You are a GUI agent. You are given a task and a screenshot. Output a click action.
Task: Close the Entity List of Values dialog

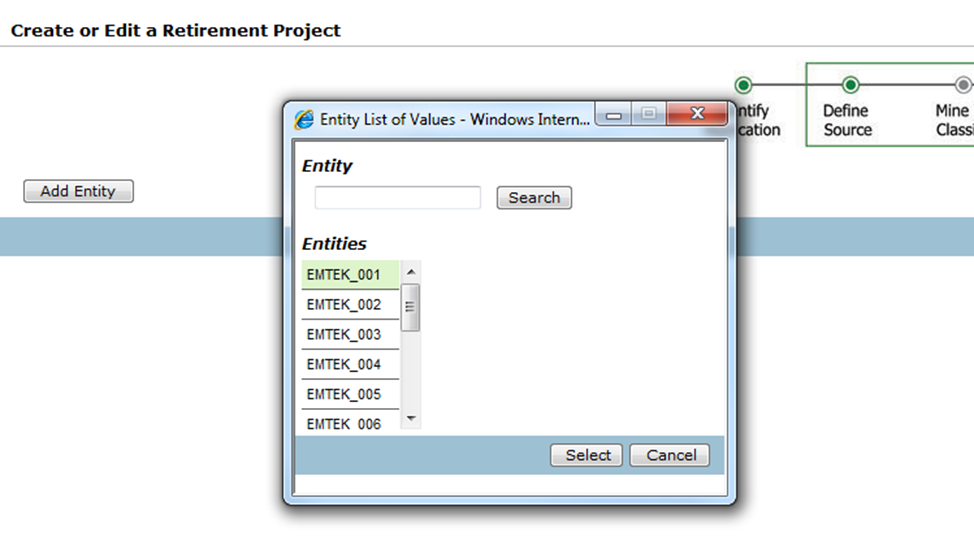point(696,114)
